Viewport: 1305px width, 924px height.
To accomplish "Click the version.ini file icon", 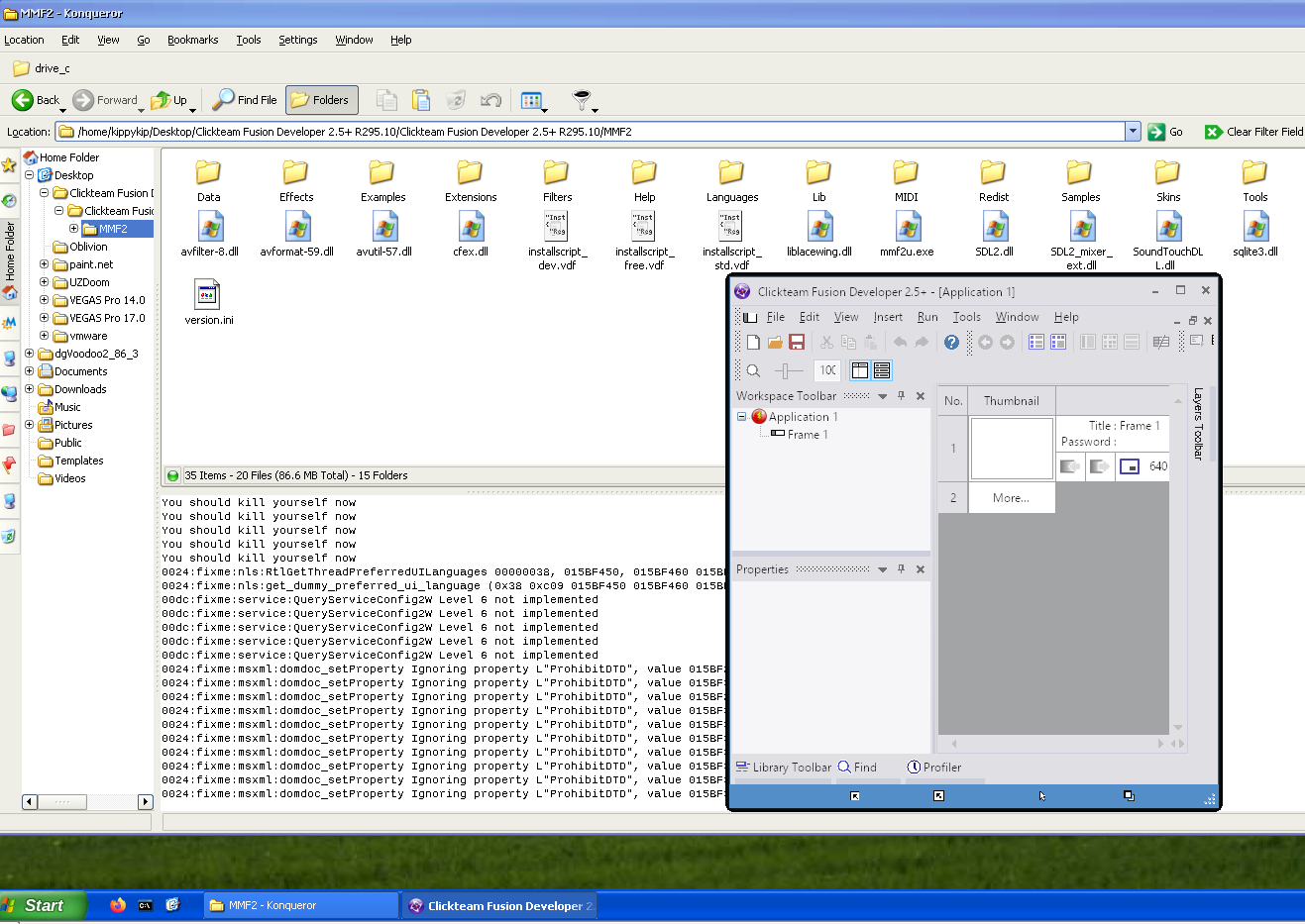I will [x=208, y=296].
